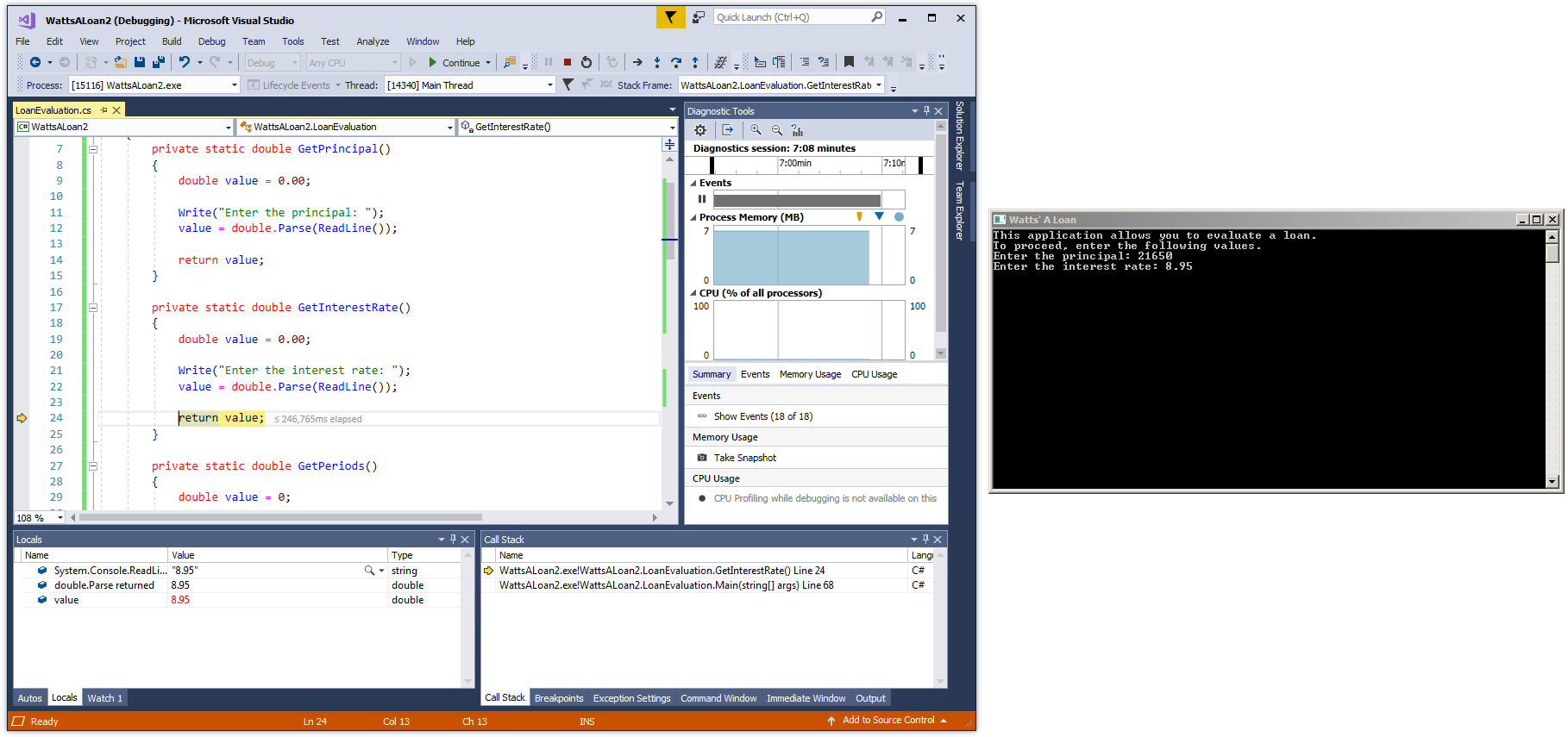This screenshot has height=737, width=1568.
Task: Click the Save All icon
Action: 159,62
